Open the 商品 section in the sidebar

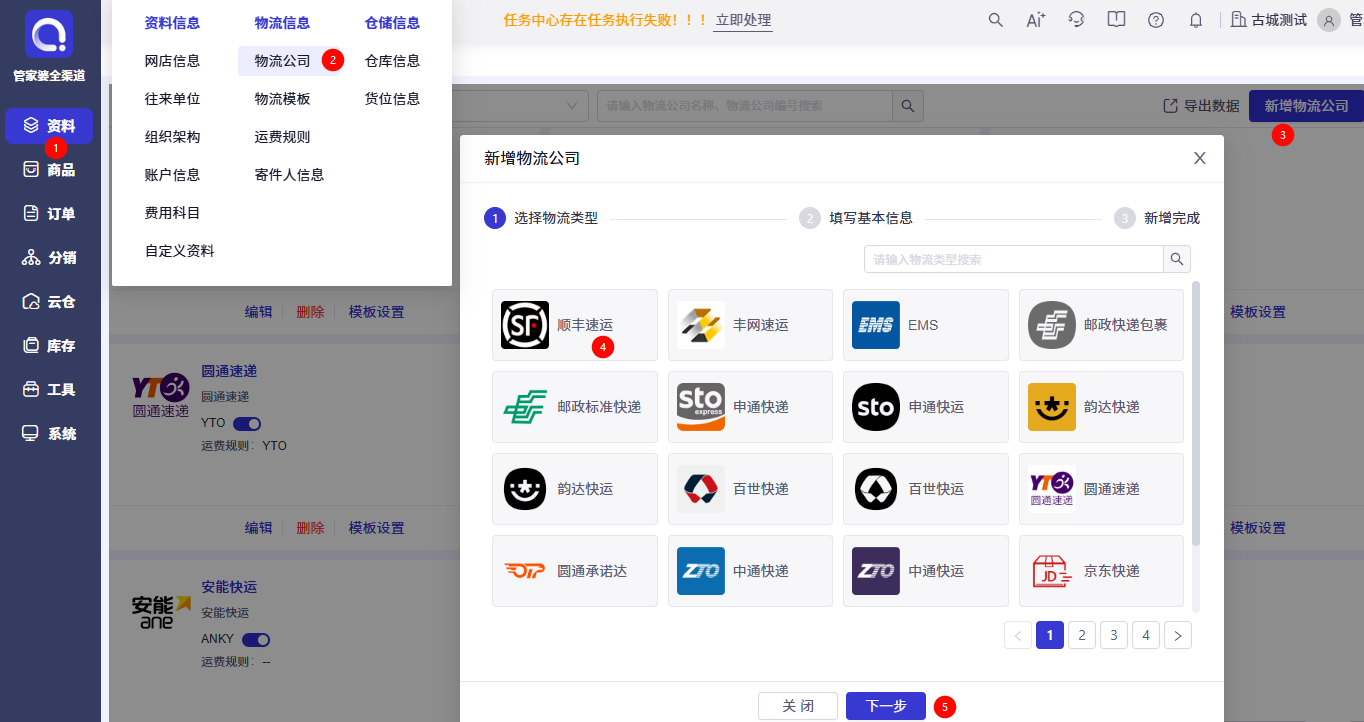[49, 170]
